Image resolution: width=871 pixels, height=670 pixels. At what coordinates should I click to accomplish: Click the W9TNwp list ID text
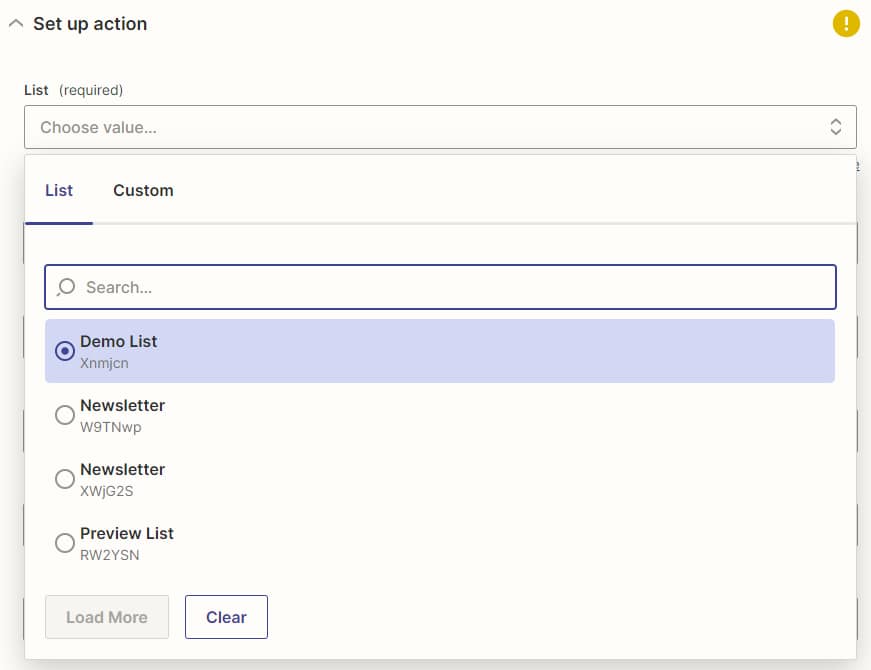tap(111, 427)
